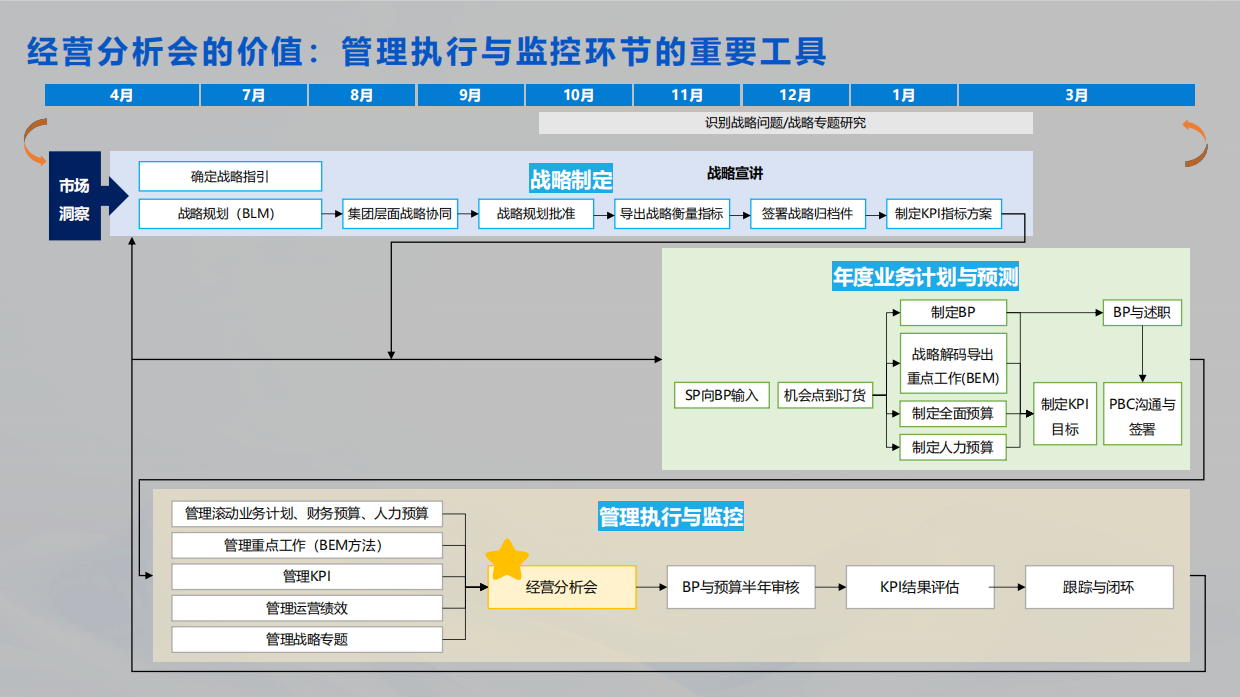Click the 战略规划批准 box
Screen dimensions: 1240x697
click(x=536, y=213)
